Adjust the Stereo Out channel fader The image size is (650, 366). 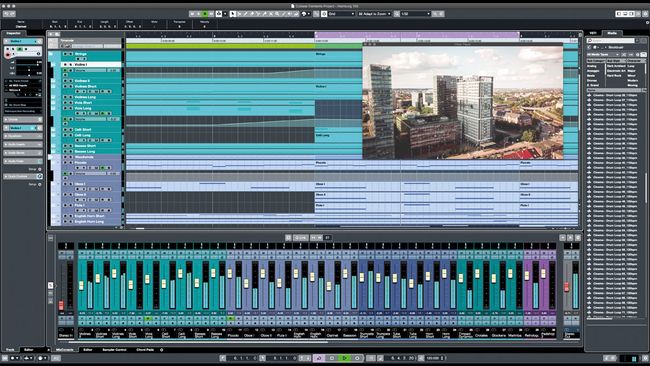567,286
